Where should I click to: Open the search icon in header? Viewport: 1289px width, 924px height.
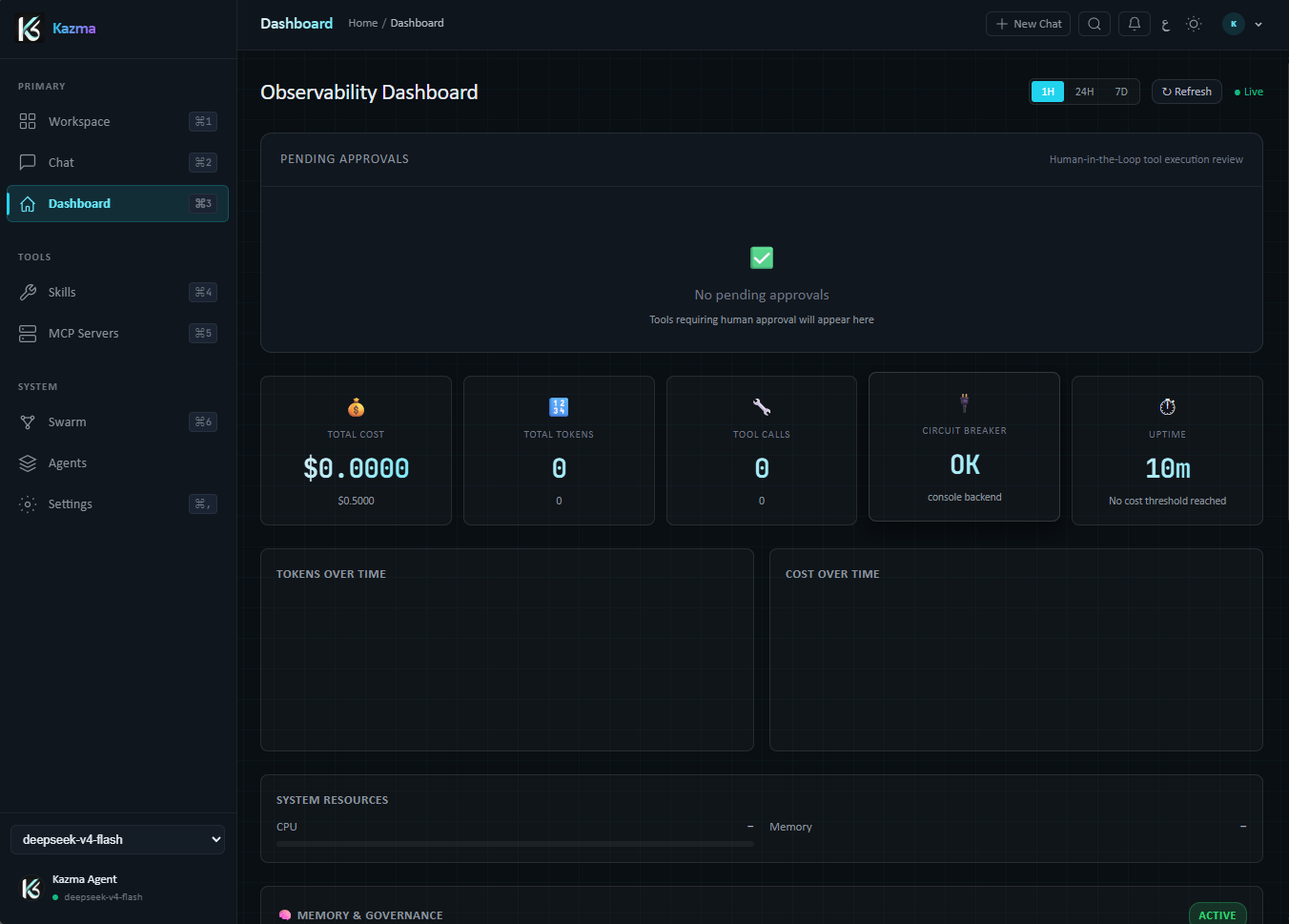(1095, 24)
